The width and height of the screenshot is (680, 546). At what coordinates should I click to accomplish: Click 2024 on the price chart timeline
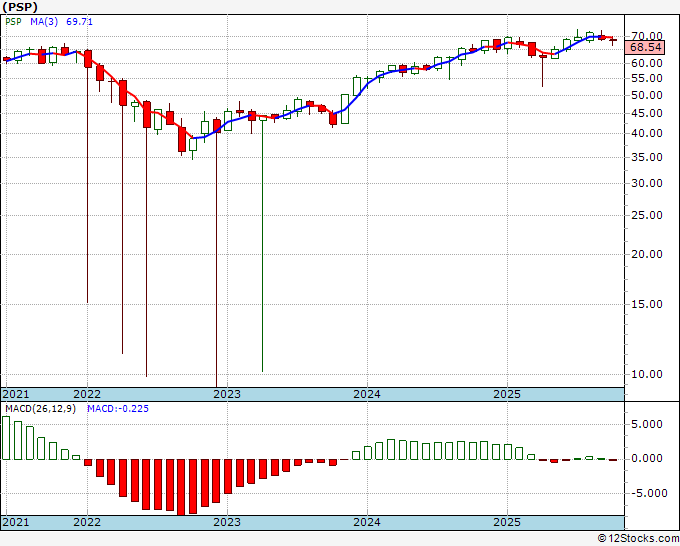pos(367,394)
